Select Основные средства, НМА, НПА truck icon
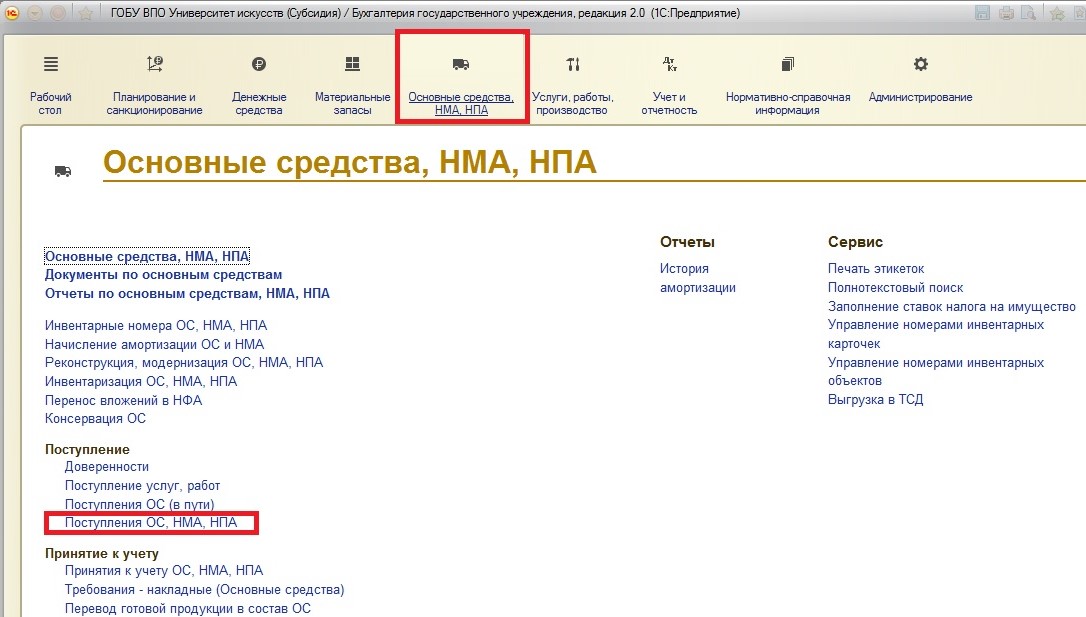Viewport: 1086px width, 617px height. point(461,65)
